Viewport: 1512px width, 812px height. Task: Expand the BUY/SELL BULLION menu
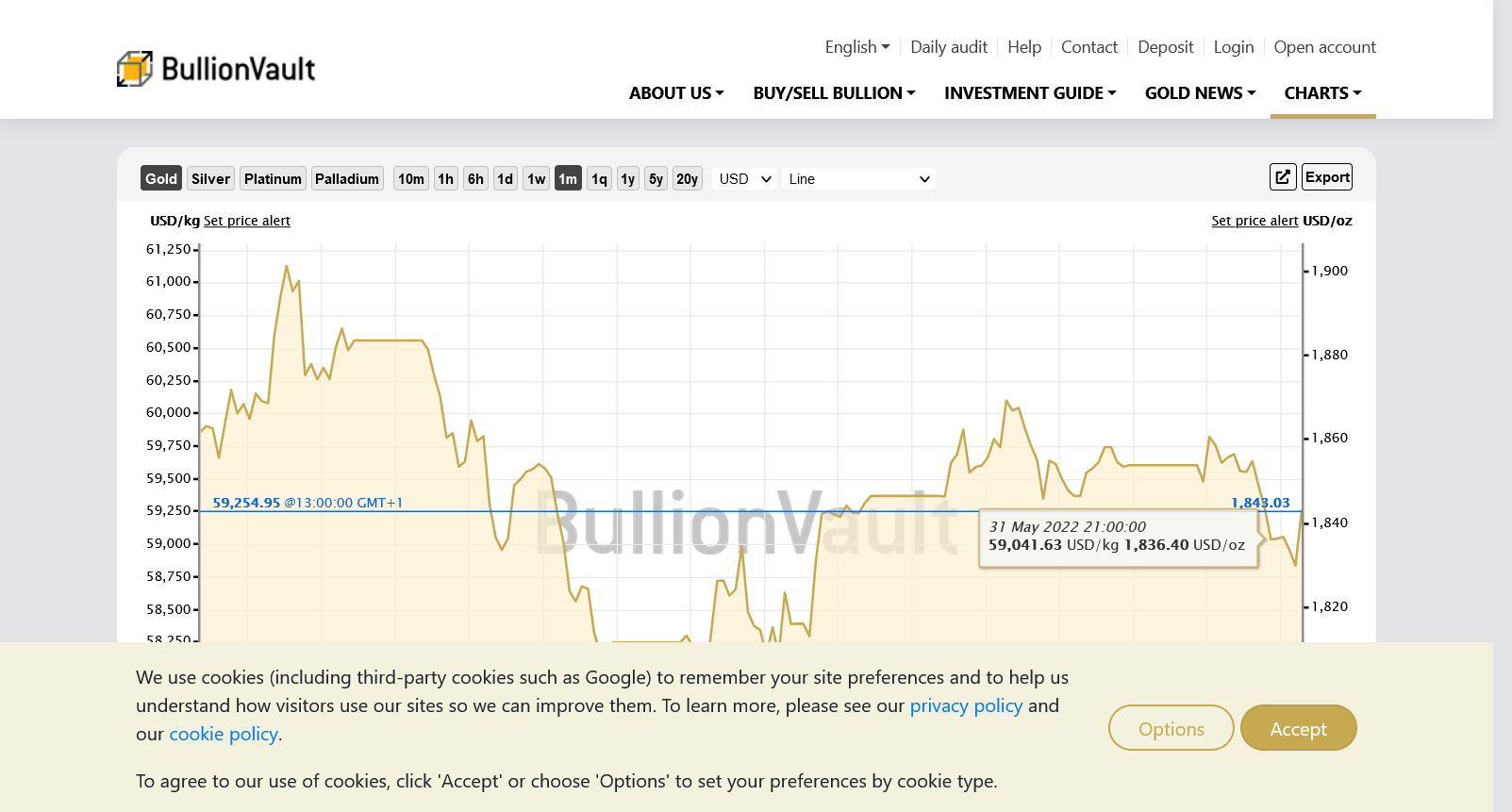834,93
